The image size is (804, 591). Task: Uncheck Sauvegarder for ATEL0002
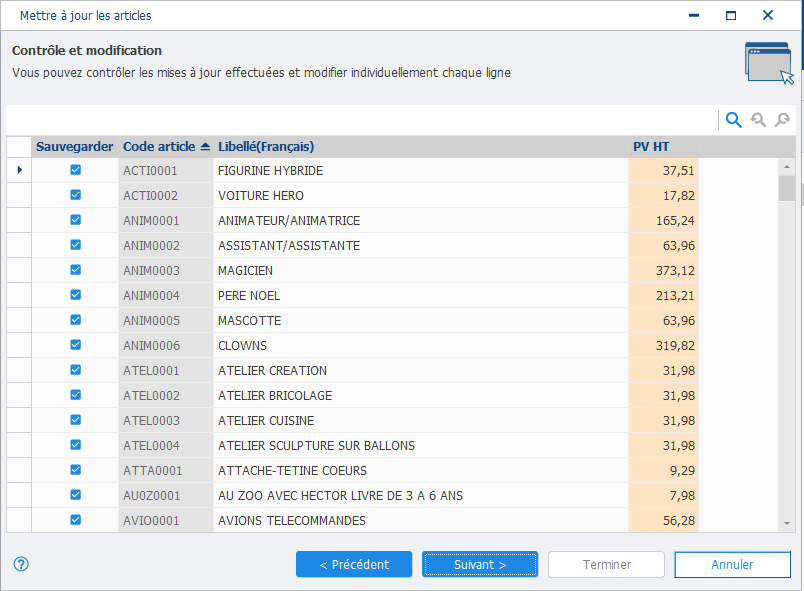(x=75, y=395)
